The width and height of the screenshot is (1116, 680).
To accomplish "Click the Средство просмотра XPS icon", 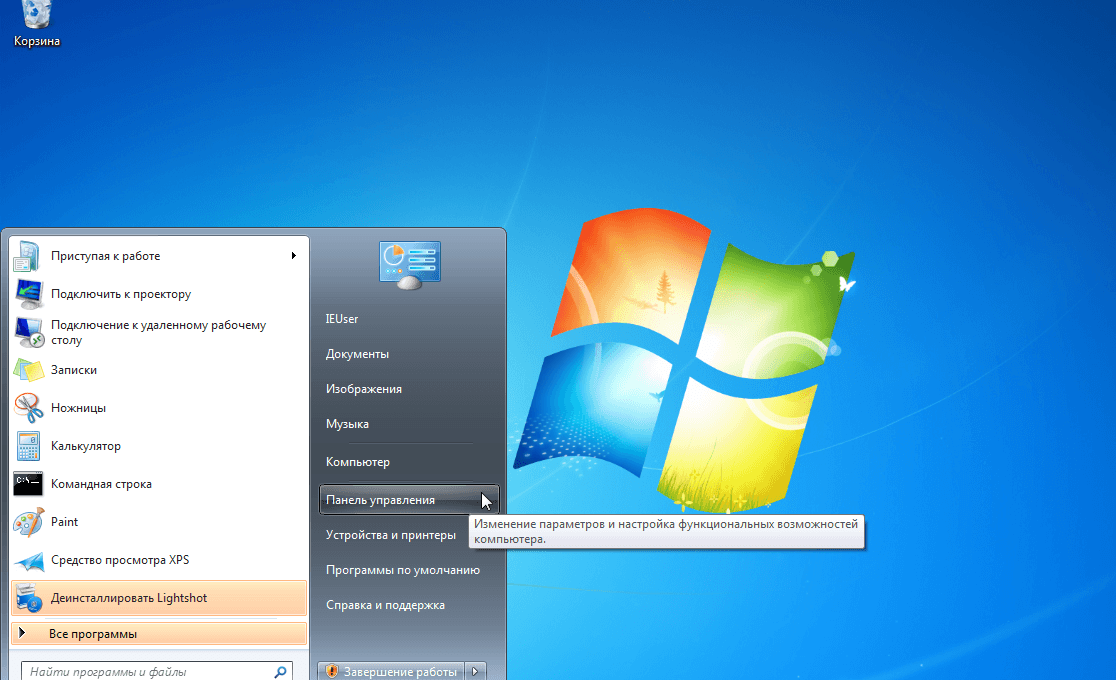I will [x=28, y=560].
